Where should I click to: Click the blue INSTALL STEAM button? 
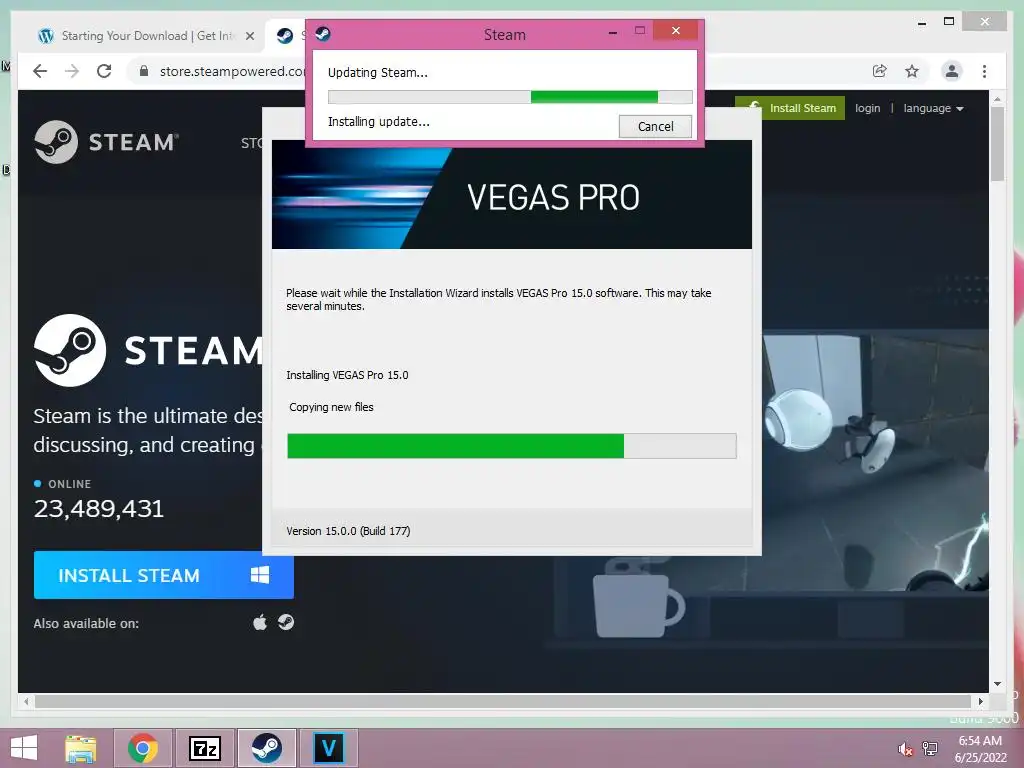click(164, 575)
